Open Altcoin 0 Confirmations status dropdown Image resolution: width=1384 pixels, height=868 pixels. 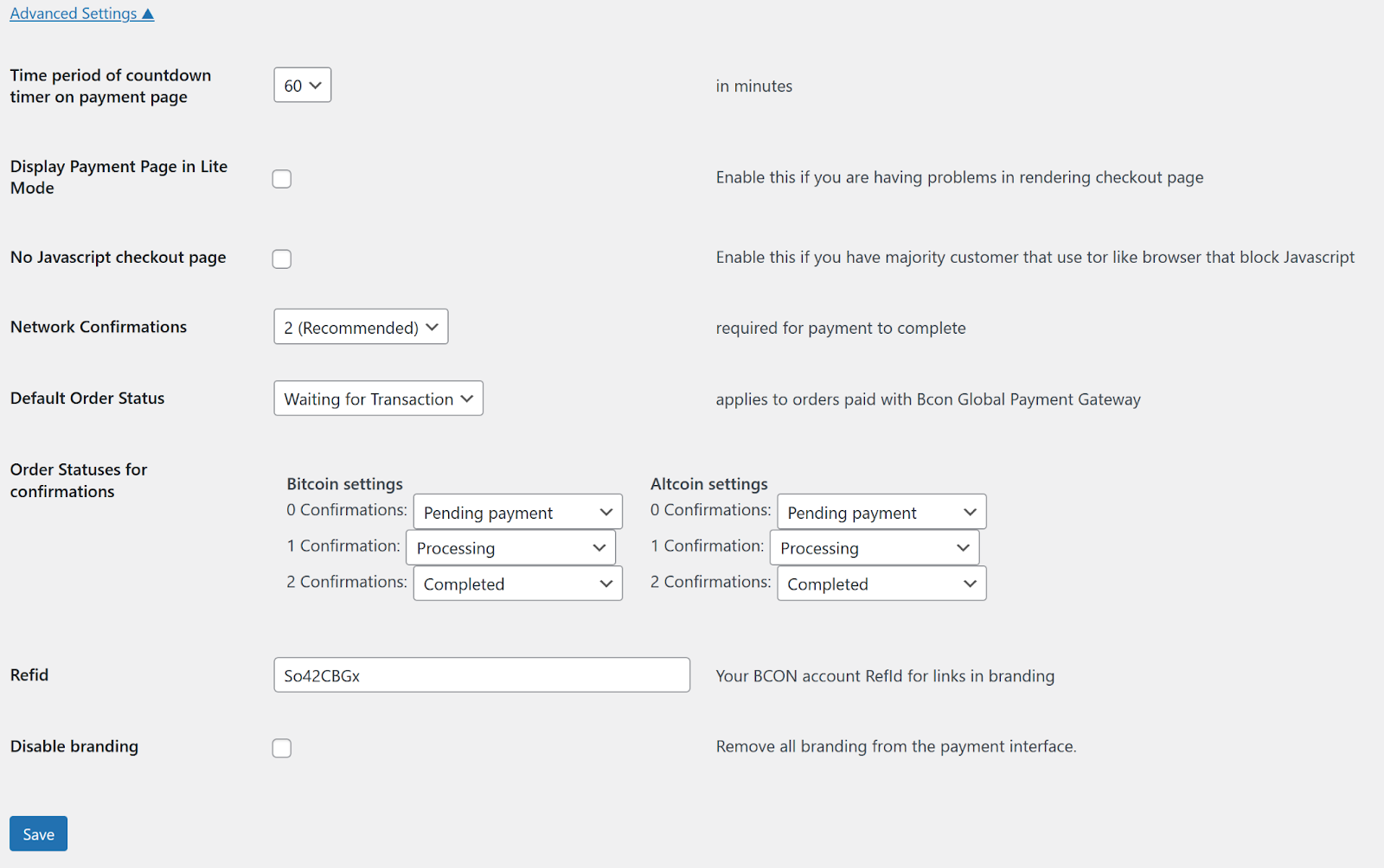pos(881,513)
